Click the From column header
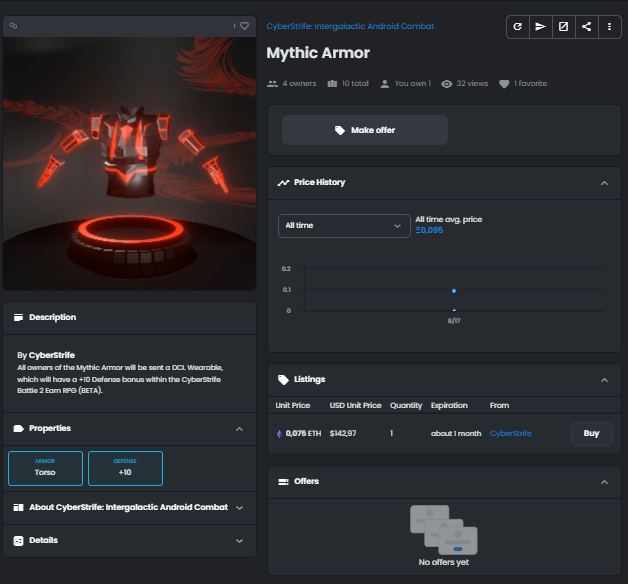The width and height of the screenshot is (628, 584). pyautogui.click(x=499, y=405)
